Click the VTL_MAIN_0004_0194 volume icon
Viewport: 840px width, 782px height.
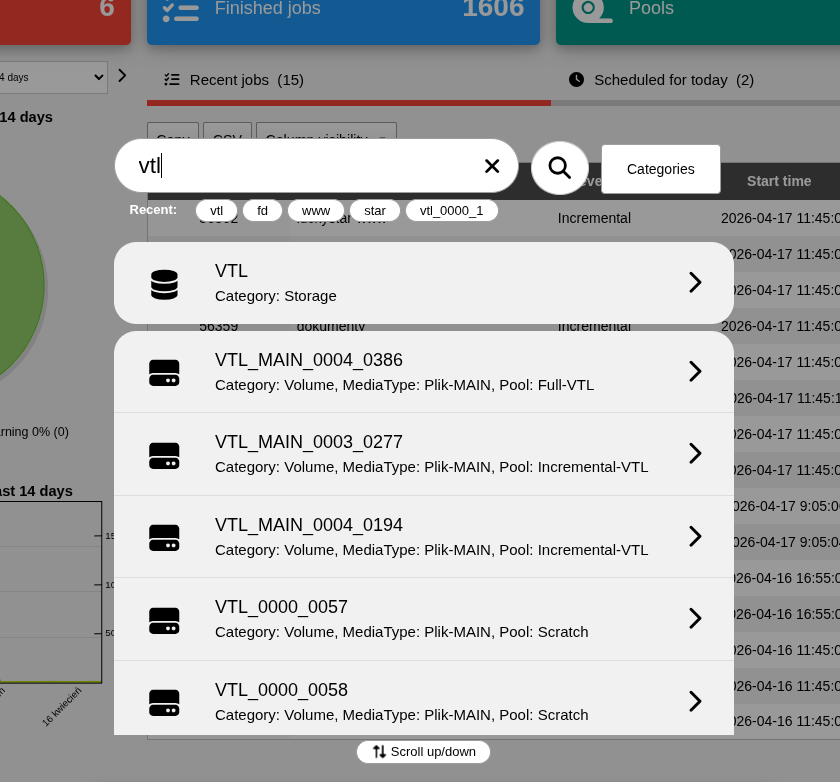[x=164, y=537]
